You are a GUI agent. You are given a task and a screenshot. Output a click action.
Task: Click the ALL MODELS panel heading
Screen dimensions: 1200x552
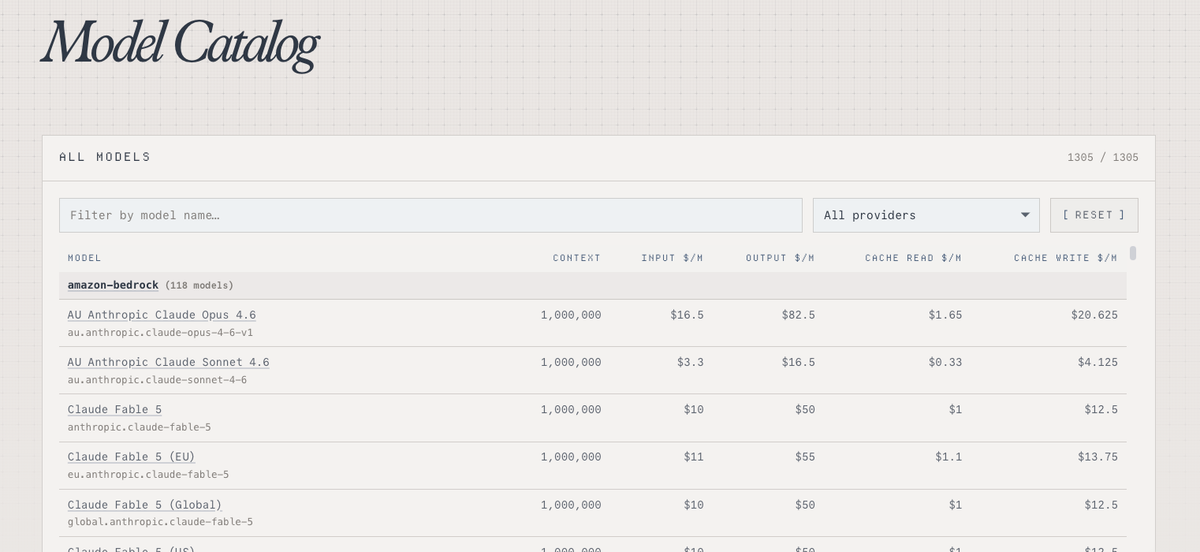coord(105,157)
